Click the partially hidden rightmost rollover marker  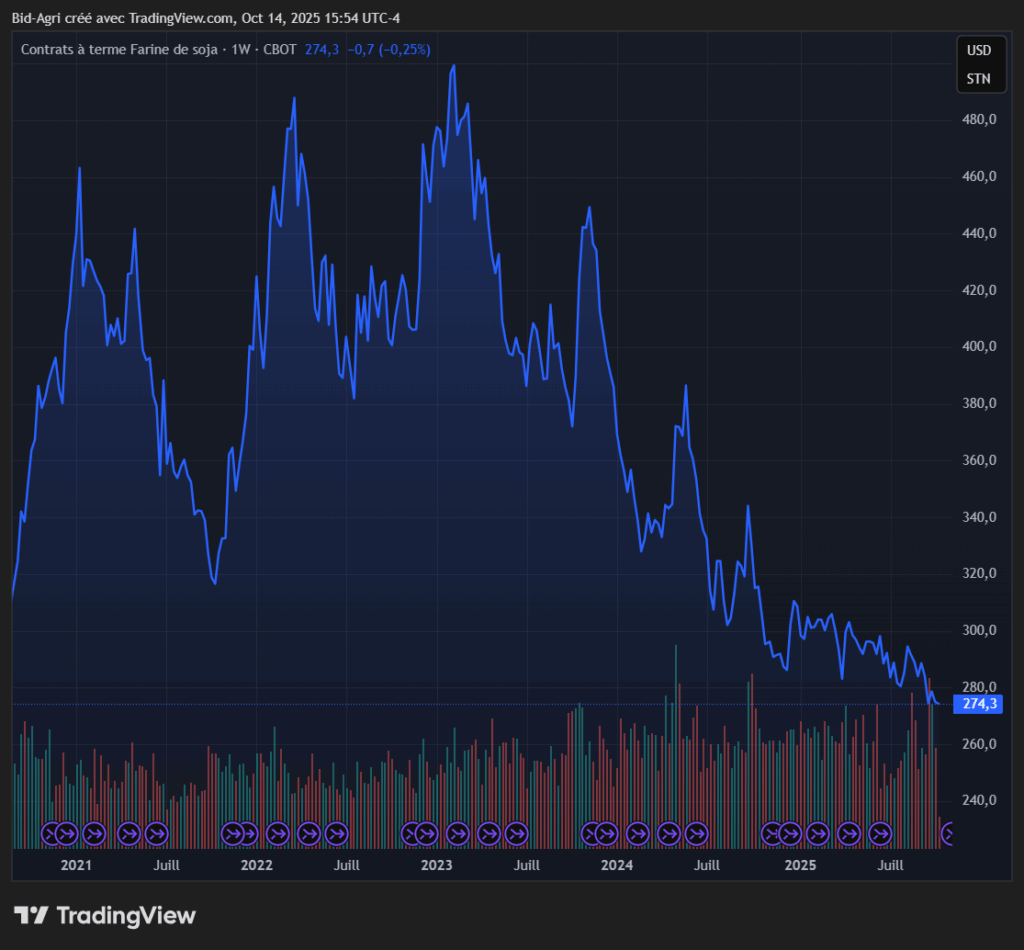pos(948,832)
